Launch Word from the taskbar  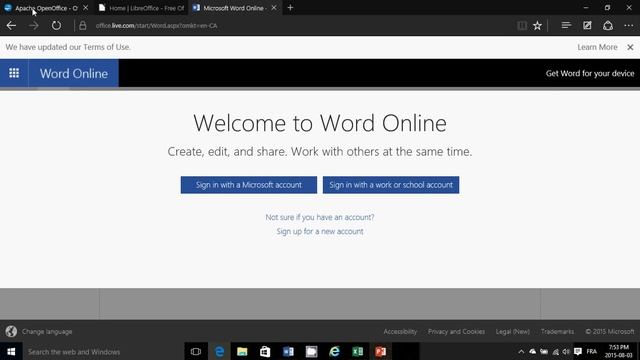(x=288, y=351)
